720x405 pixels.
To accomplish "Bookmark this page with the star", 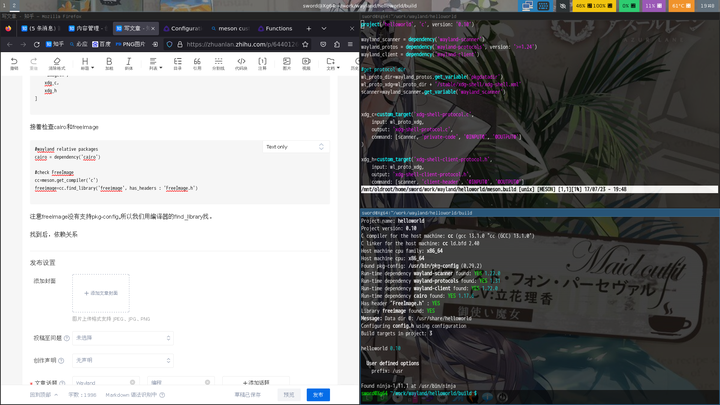I will (305, 44).
